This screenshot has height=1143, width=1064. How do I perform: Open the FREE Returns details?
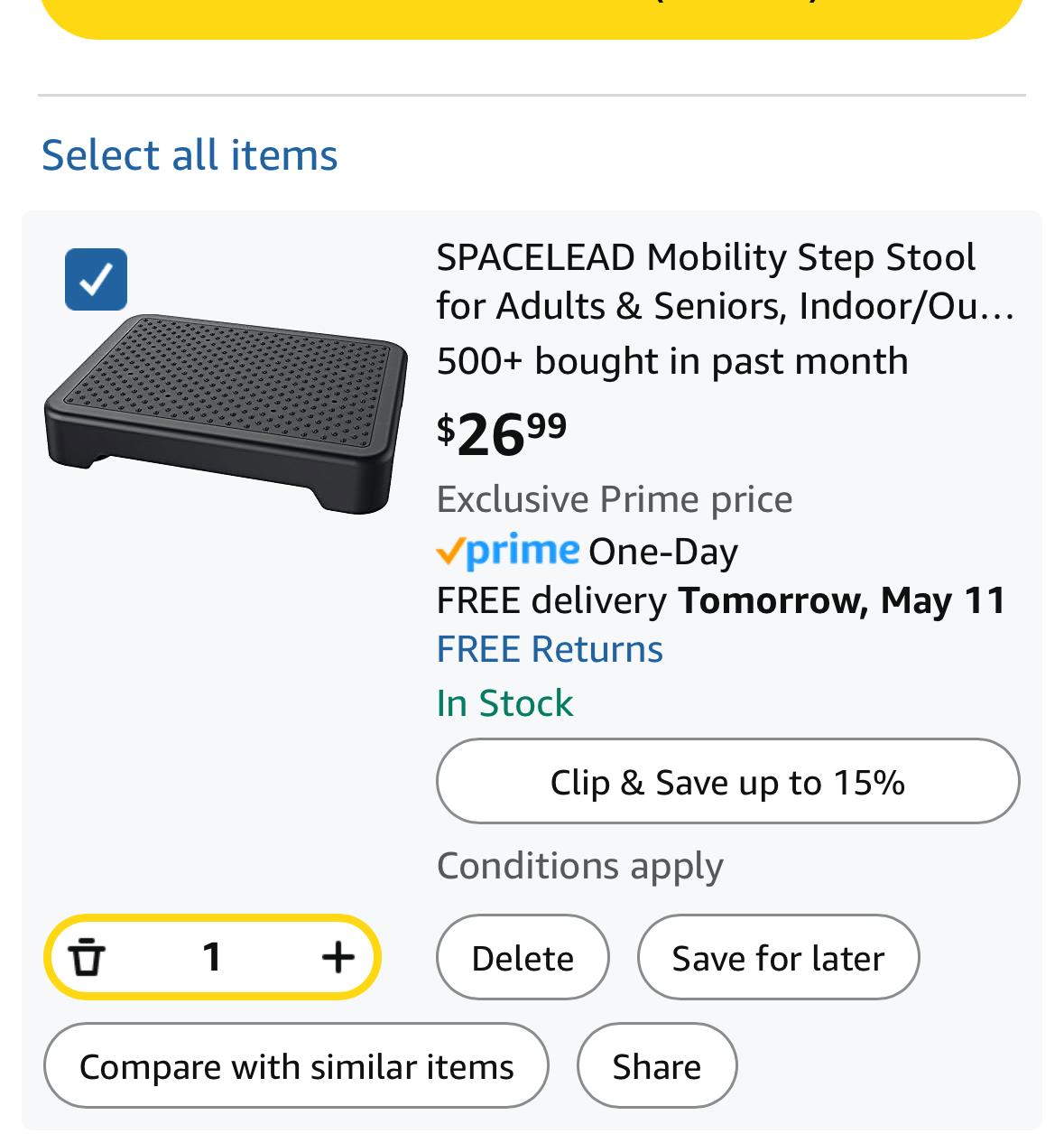550,649
